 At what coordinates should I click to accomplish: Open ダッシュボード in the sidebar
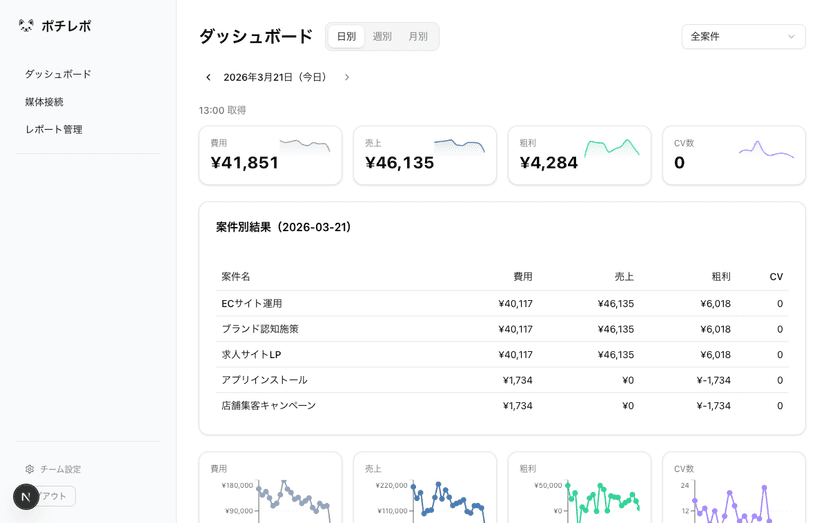tap(58, 74)
